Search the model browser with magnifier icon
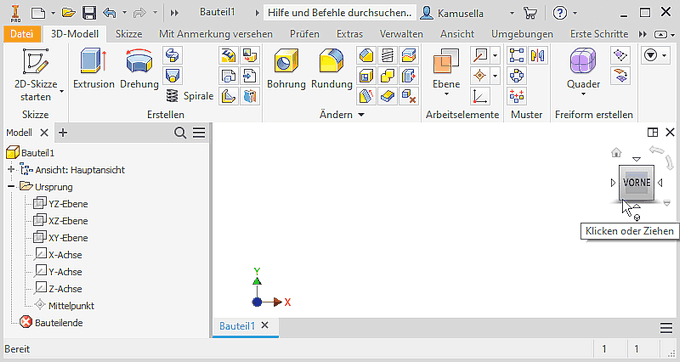The image size is (680, 362). (x=180, y=133)
